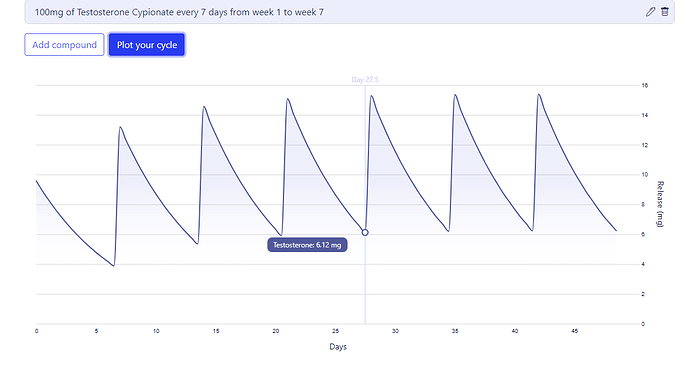Screen dimensions: 690x366
Task: Click the circular data marker on the curve
Action: pyautogui.click(x=365, y=232)
